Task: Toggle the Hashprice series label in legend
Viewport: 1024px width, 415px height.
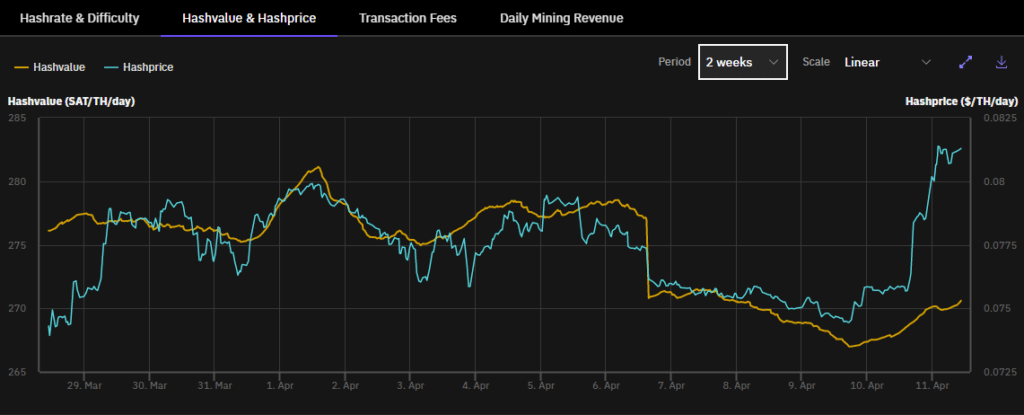Action: 147,67
